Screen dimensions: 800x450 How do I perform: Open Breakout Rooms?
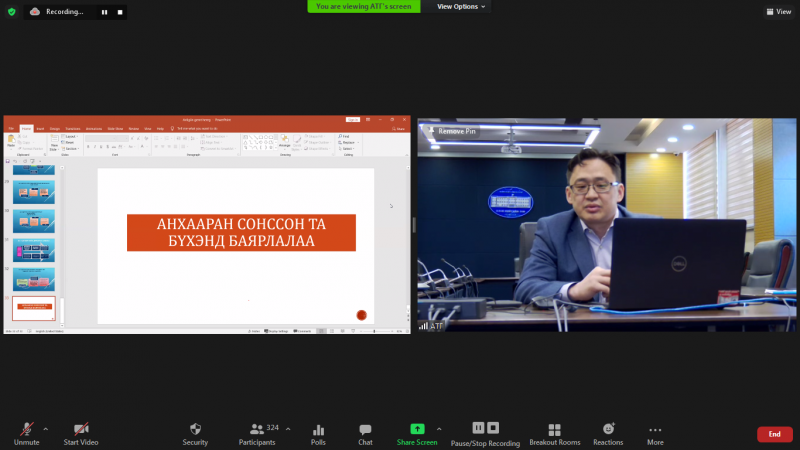tap(555, 429)
